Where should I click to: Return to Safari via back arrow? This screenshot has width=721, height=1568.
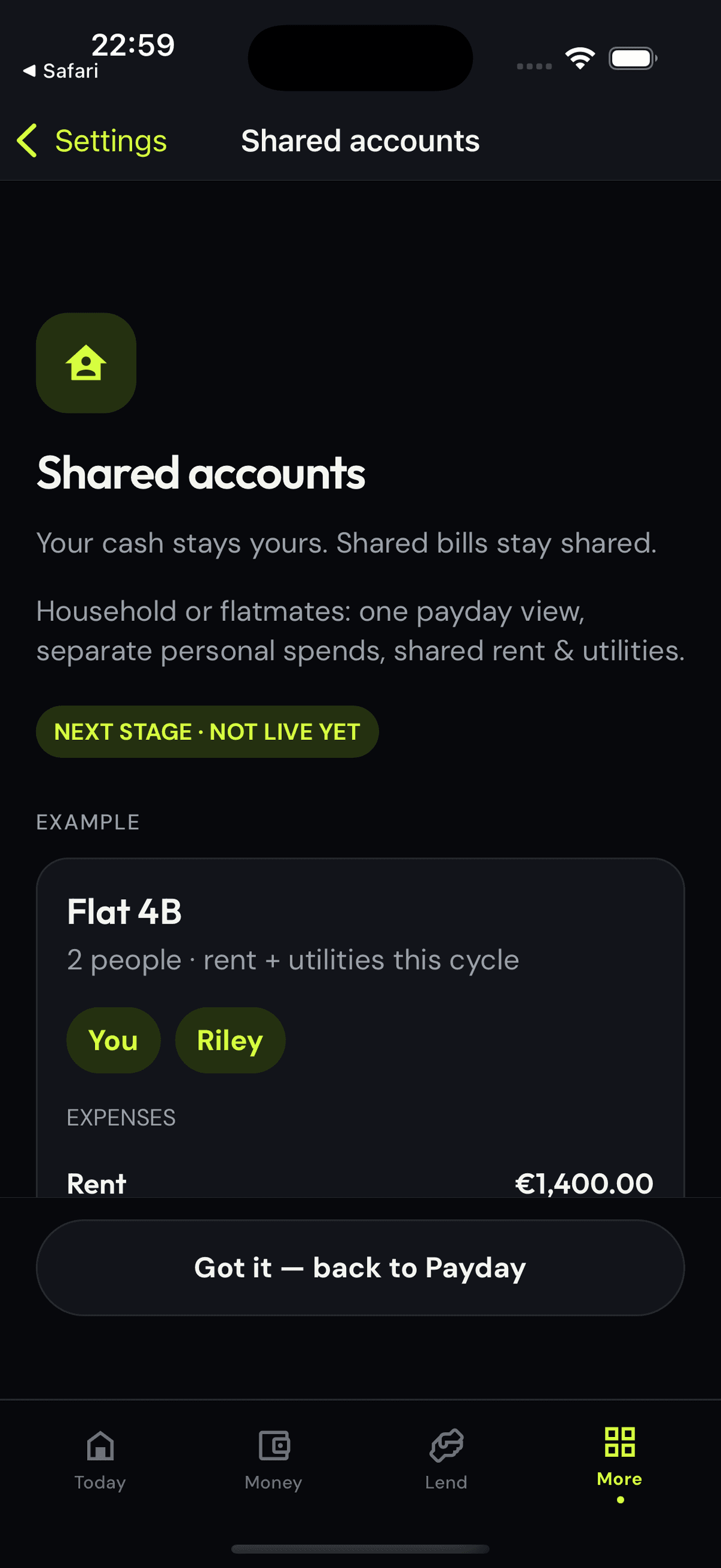tap(60, 71)
